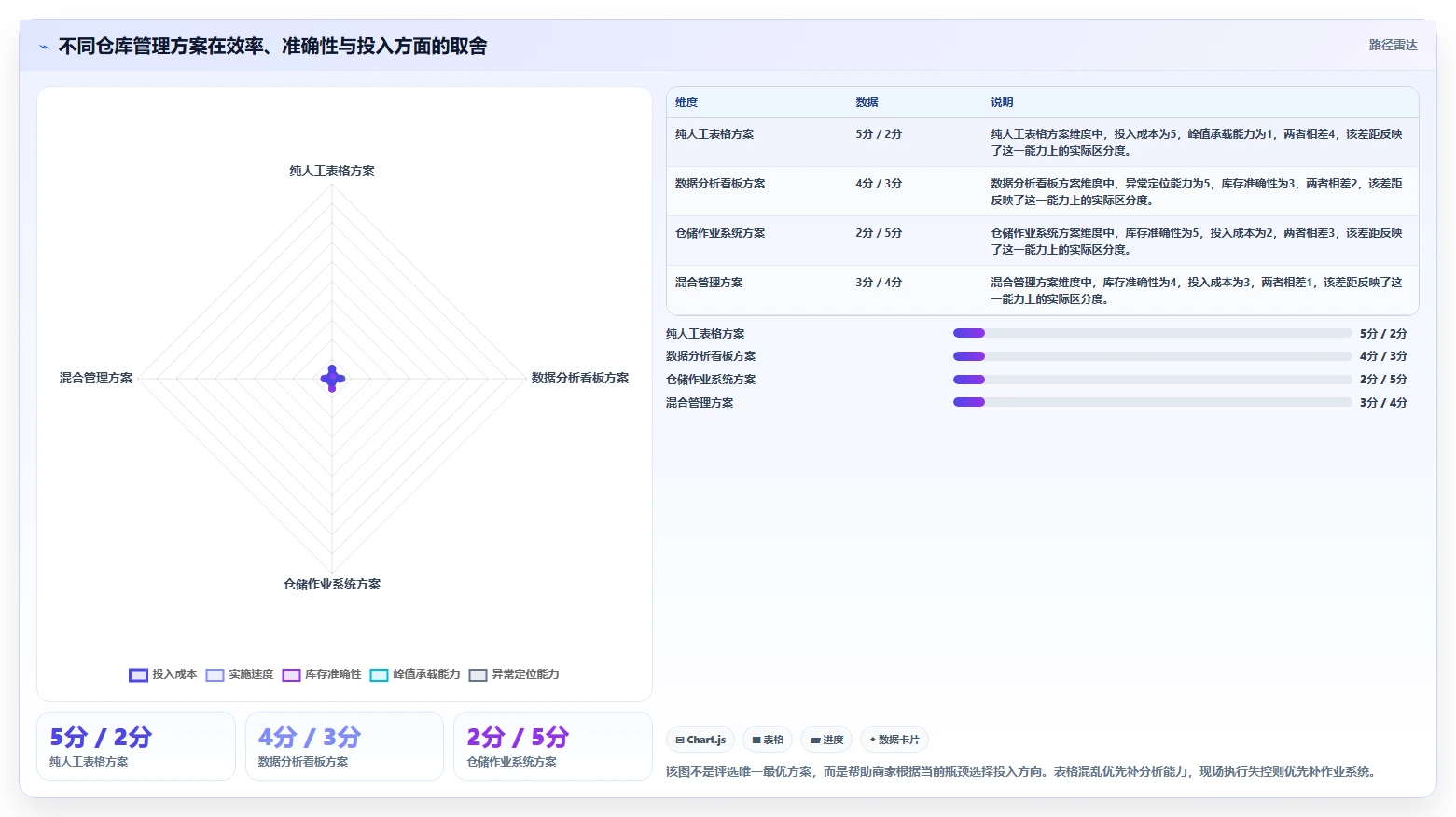Open the 4分 / 3分 数据分析看板方案 card
This screenshot has width=1456, height=817.
click(x=344, y=746)
